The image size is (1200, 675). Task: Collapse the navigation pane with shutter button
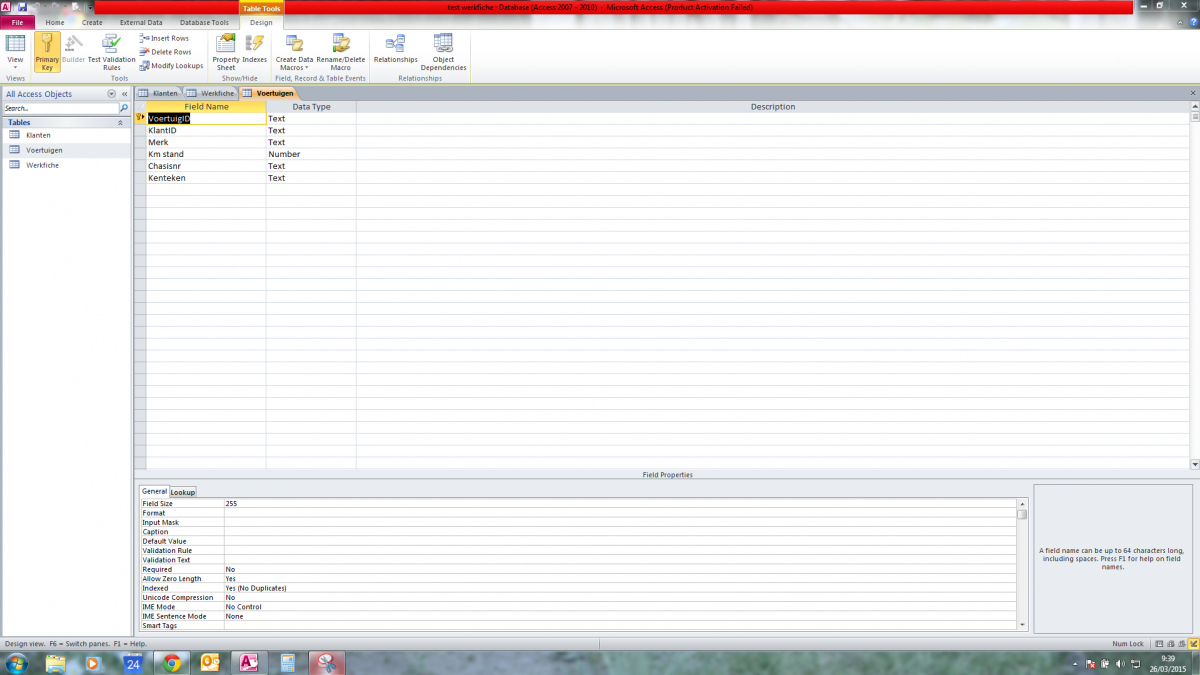click(124, 94)
